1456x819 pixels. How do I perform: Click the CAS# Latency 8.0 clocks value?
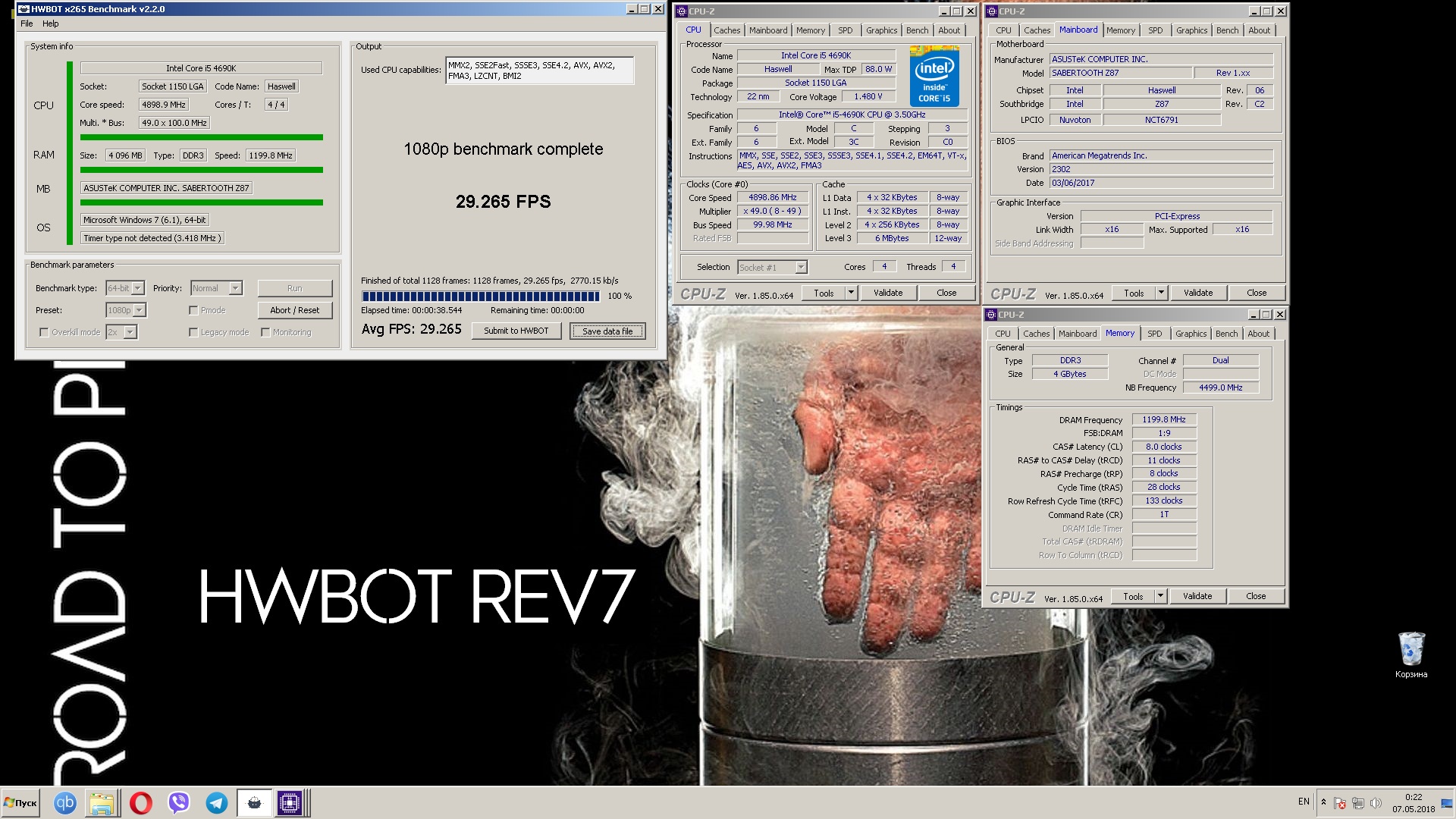(x=1164, y=447)
